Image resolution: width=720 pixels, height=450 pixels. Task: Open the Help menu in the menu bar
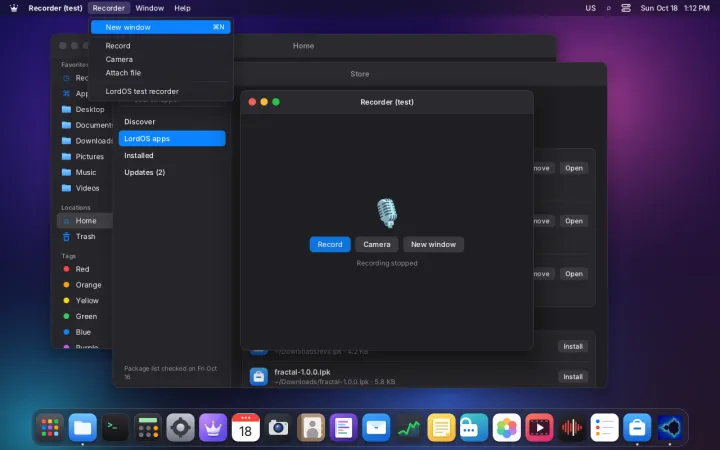point(182,8)
